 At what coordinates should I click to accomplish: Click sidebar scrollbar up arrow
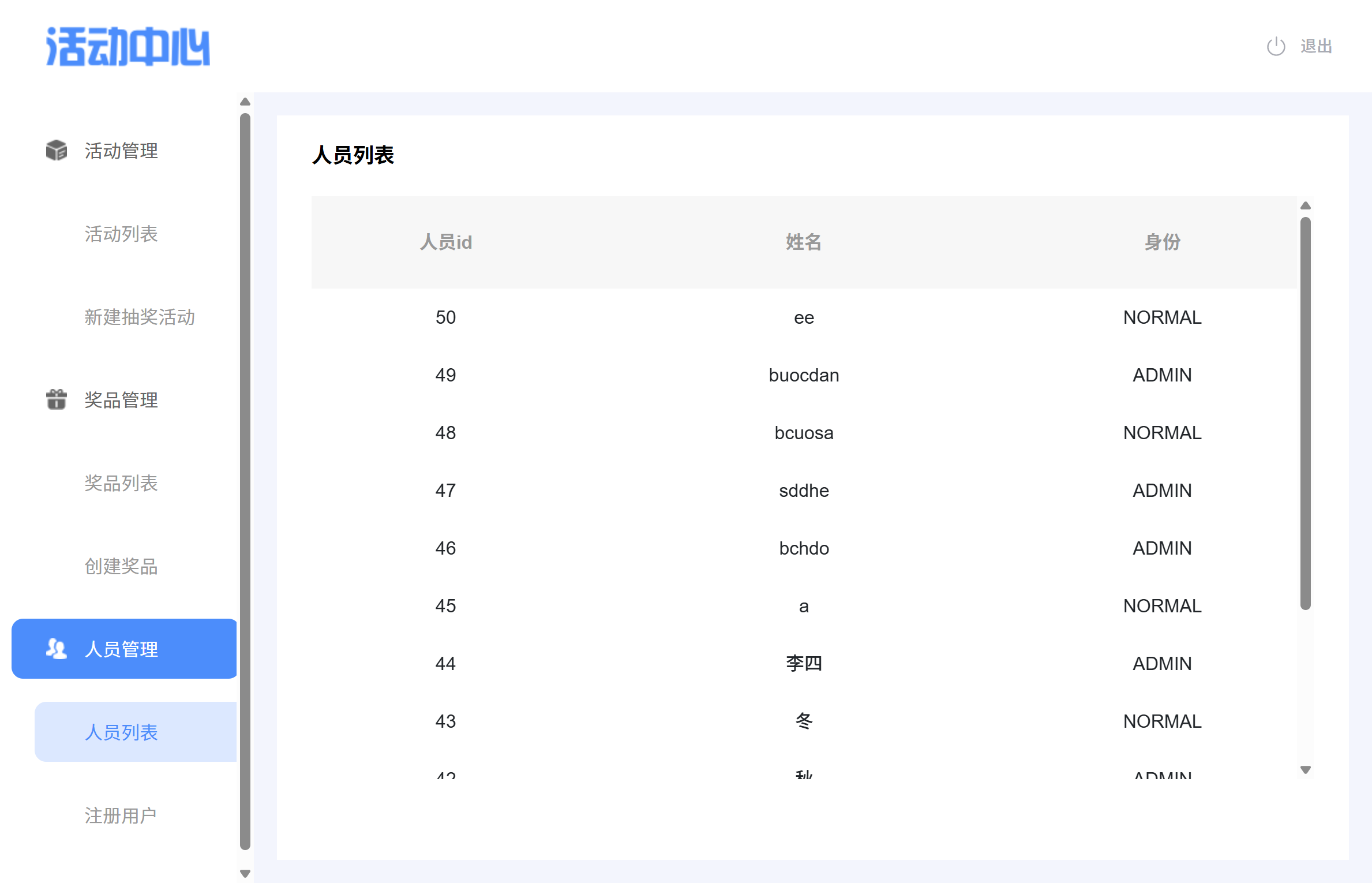245,102
